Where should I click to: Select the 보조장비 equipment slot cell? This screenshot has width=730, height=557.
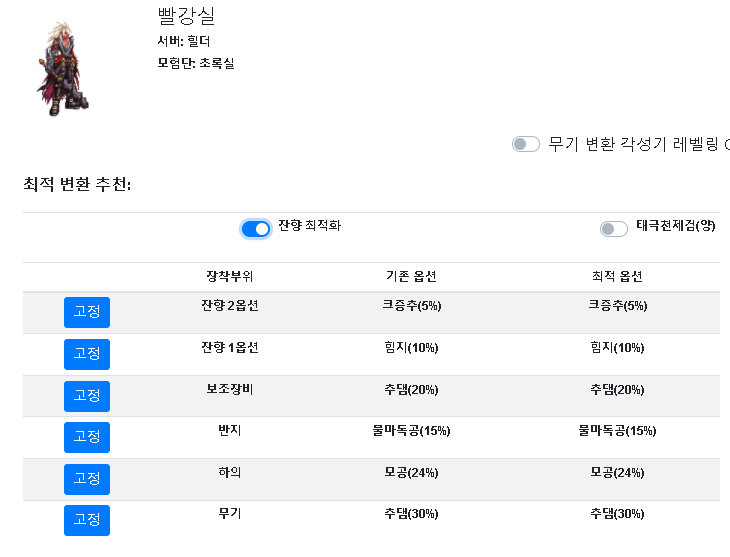230,389
